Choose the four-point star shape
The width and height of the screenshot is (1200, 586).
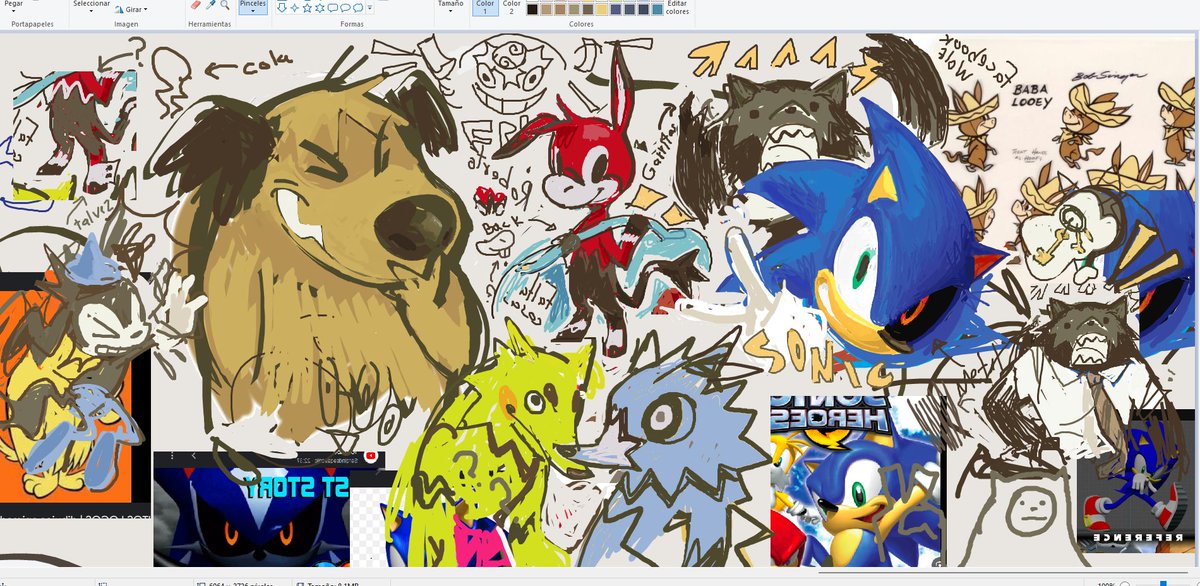294,7
